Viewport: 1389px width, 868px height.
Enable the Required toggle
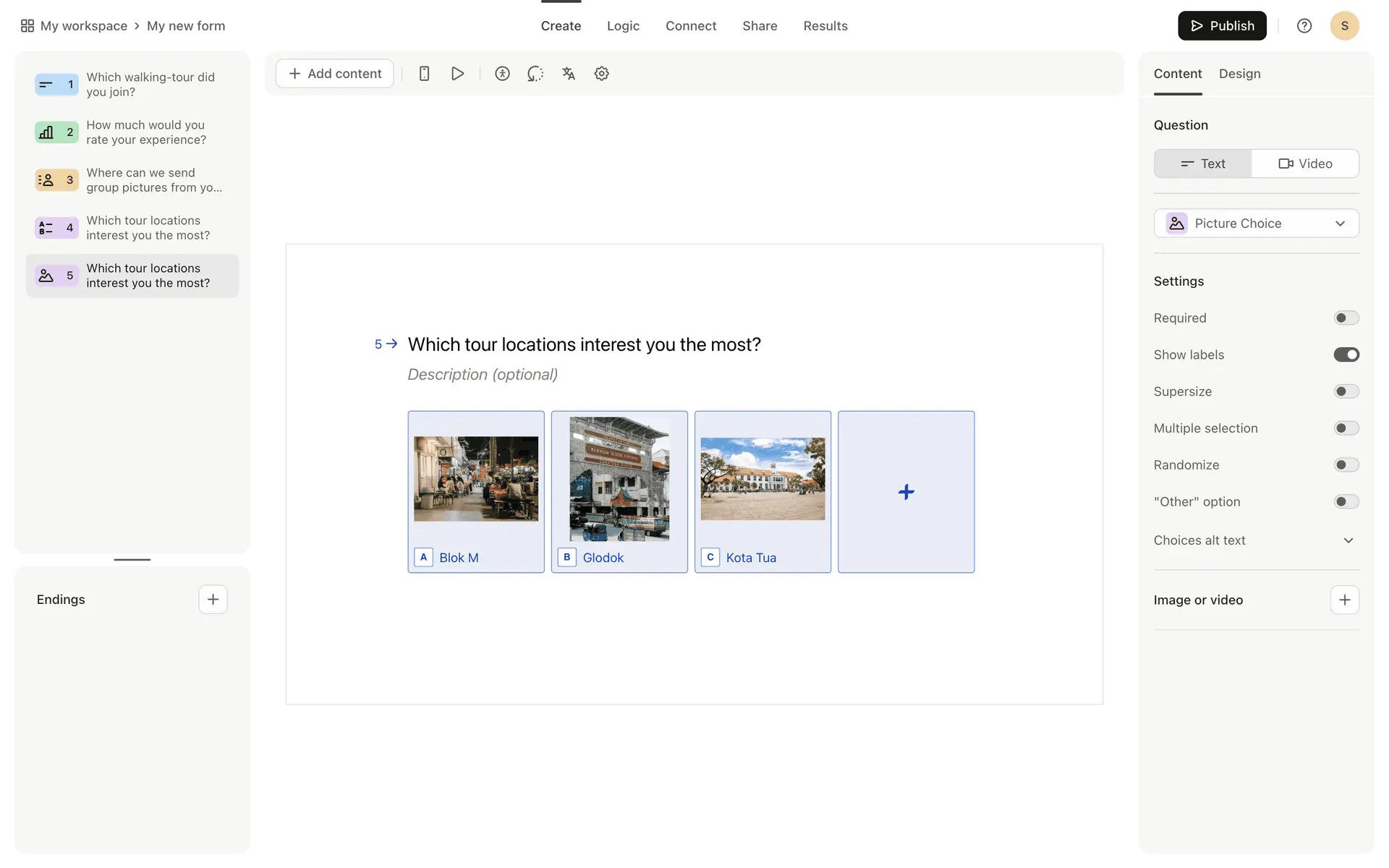1346,318
